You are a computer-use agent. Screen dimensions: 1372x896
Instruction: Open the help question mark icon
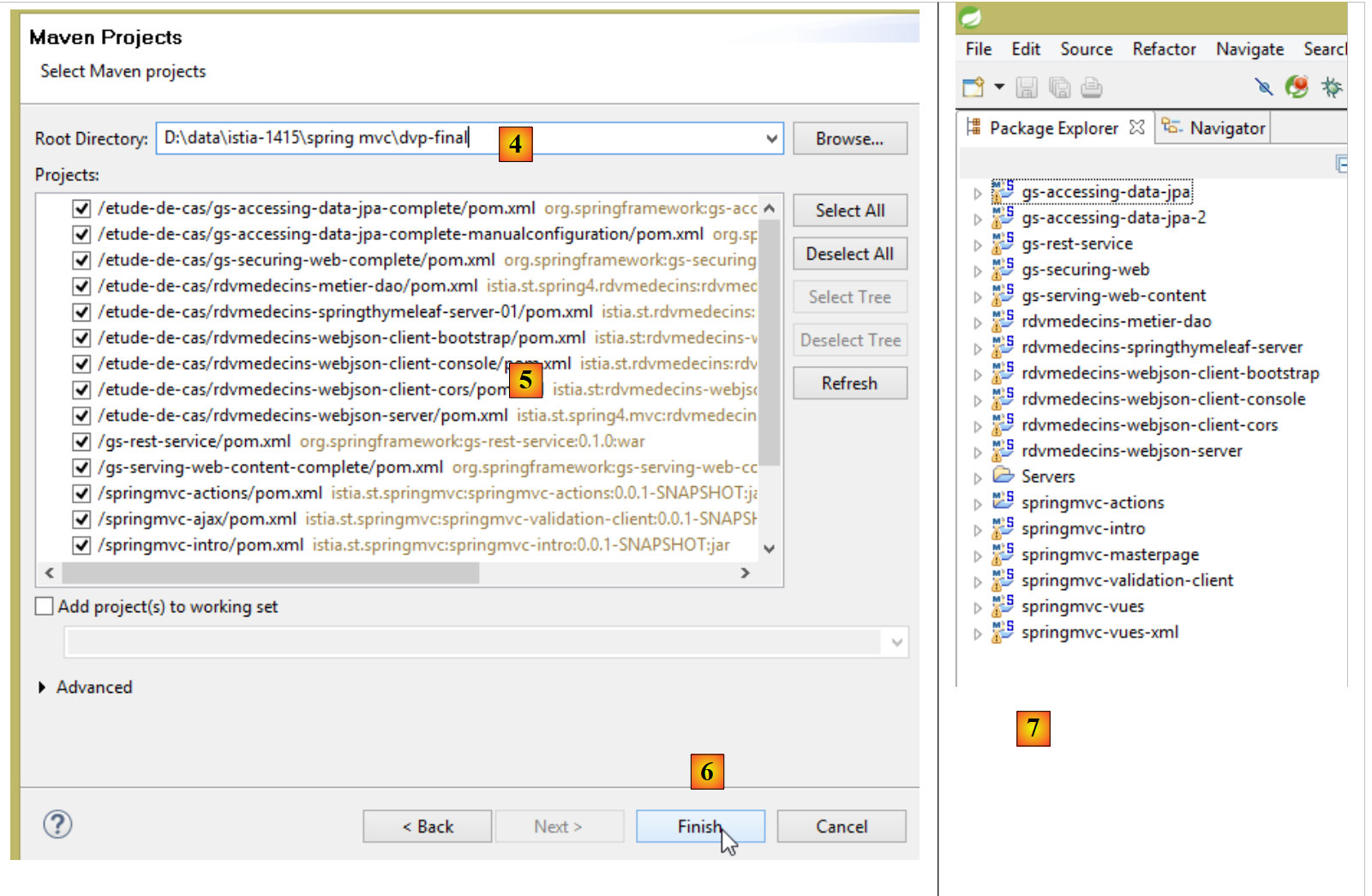pos(57,825)
